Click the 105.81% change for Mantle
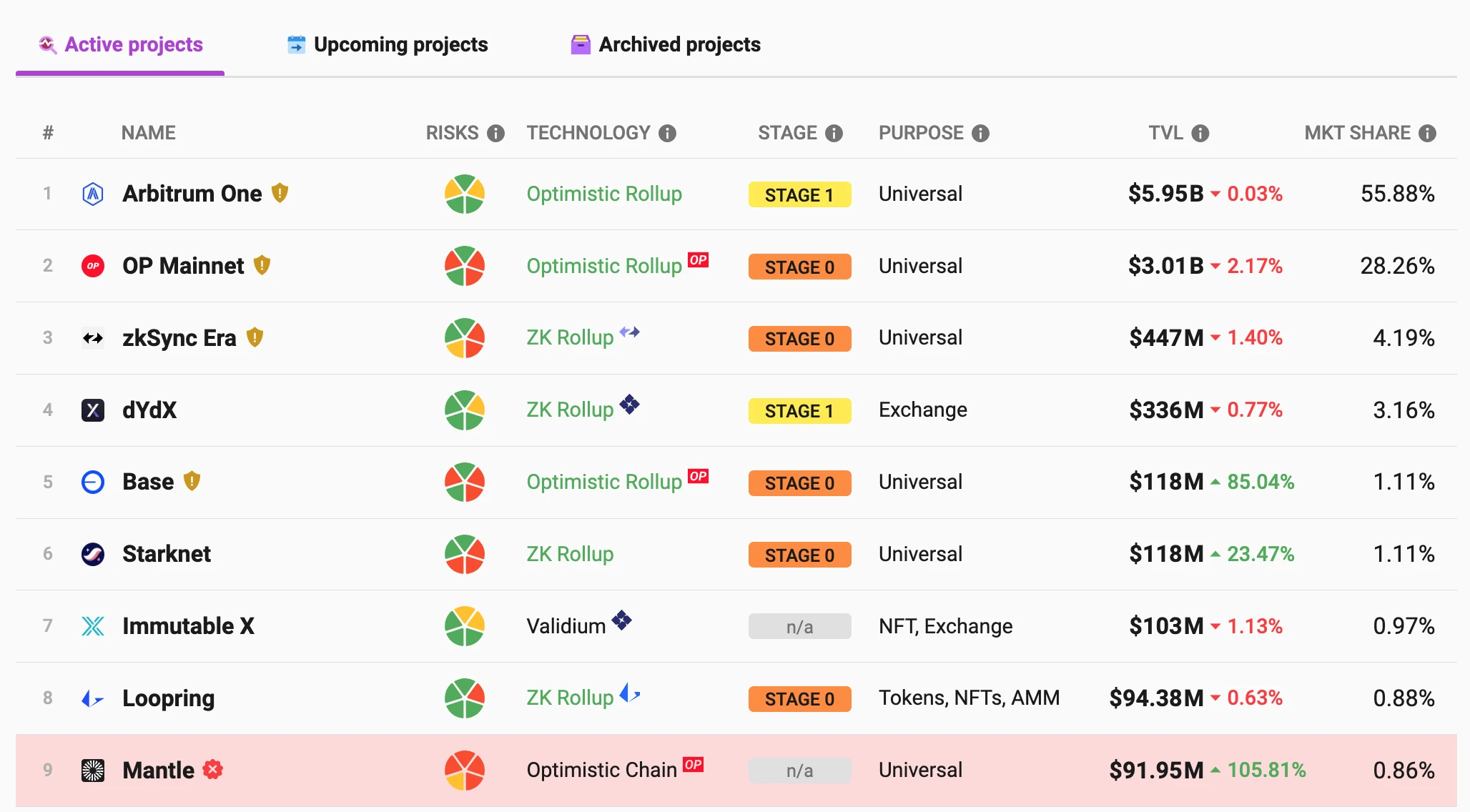 pyautogui.click(x=1266, y=770)
